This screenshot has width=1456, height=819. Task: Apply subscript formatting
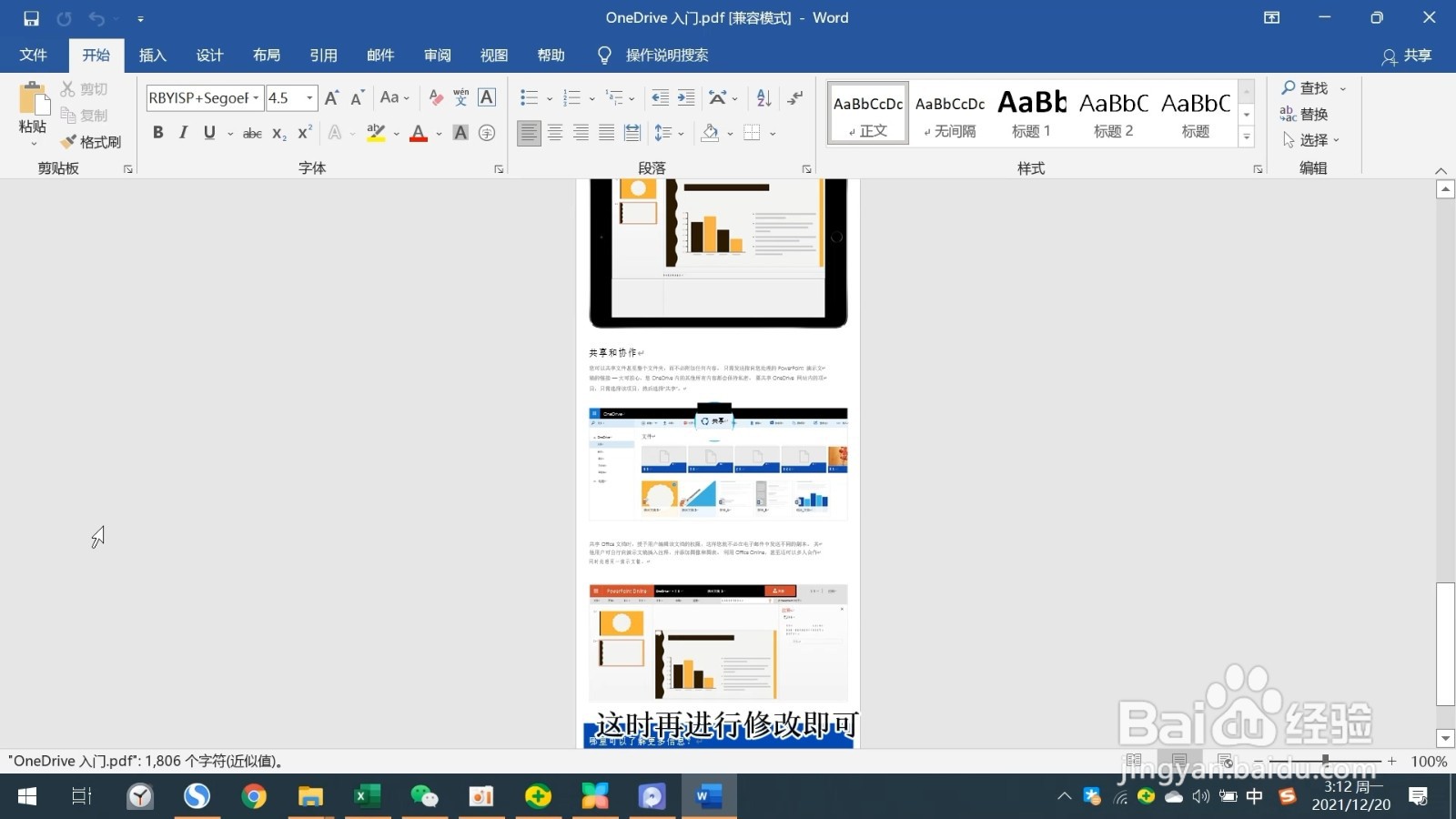pos(279,133)
